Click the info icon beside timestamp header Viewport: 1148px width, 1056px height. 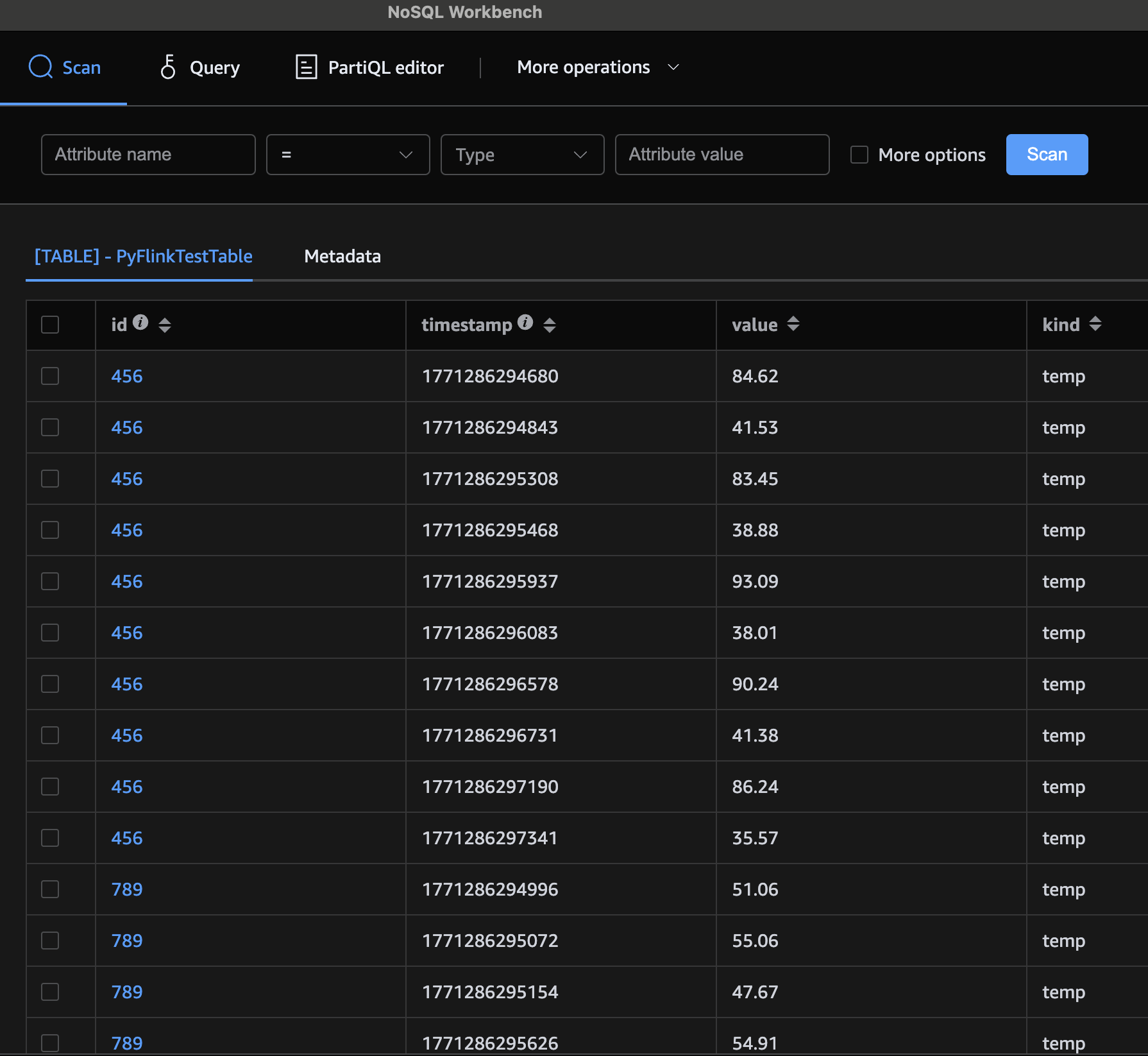click(525, 323)
